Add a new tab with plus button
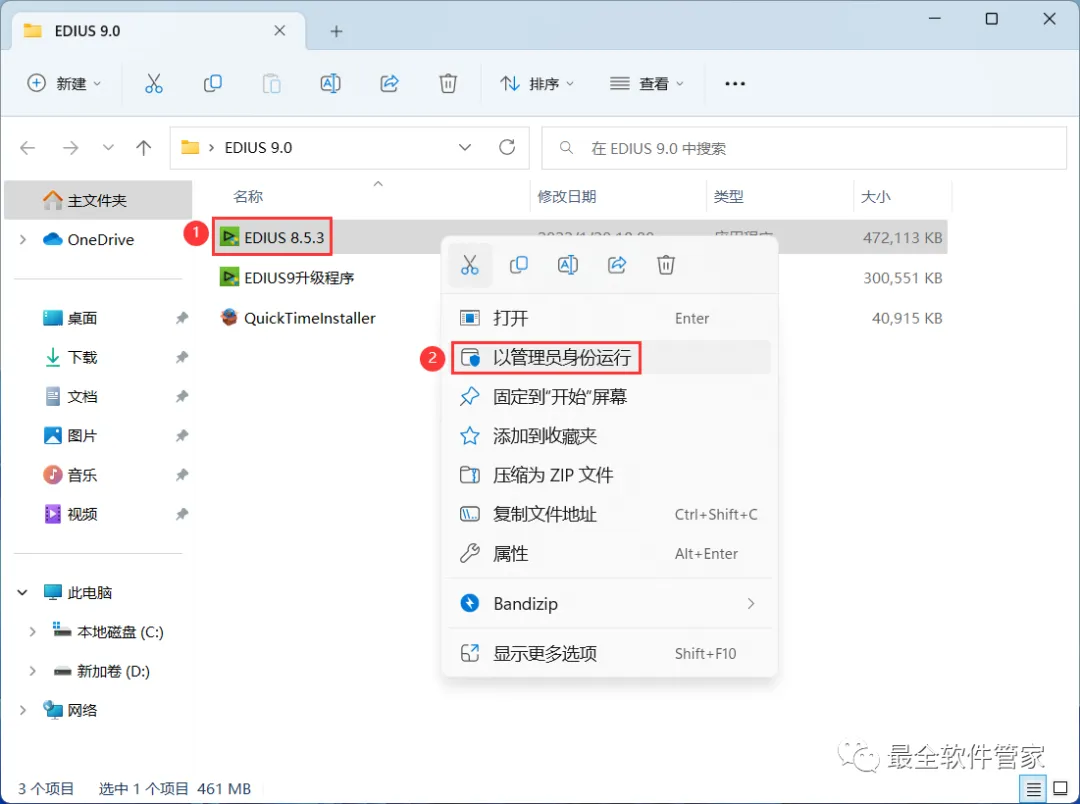The image size is (1080, 804). [336, 31]
